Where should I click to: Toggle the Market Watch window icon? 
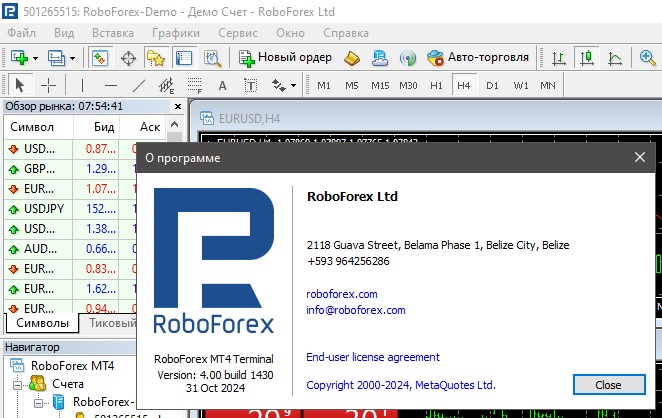pos(100,57)
